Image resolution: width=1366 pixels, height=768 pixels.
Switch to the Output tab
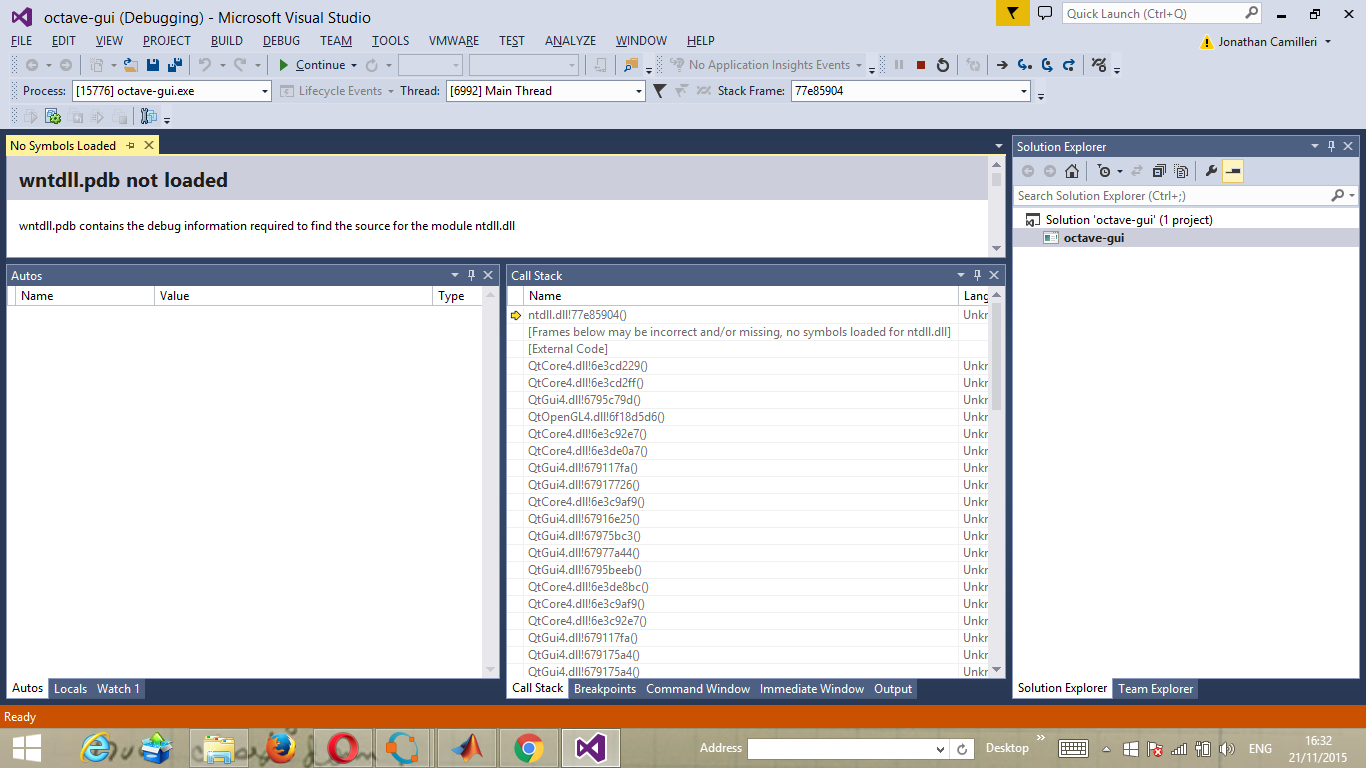(893, 689)
